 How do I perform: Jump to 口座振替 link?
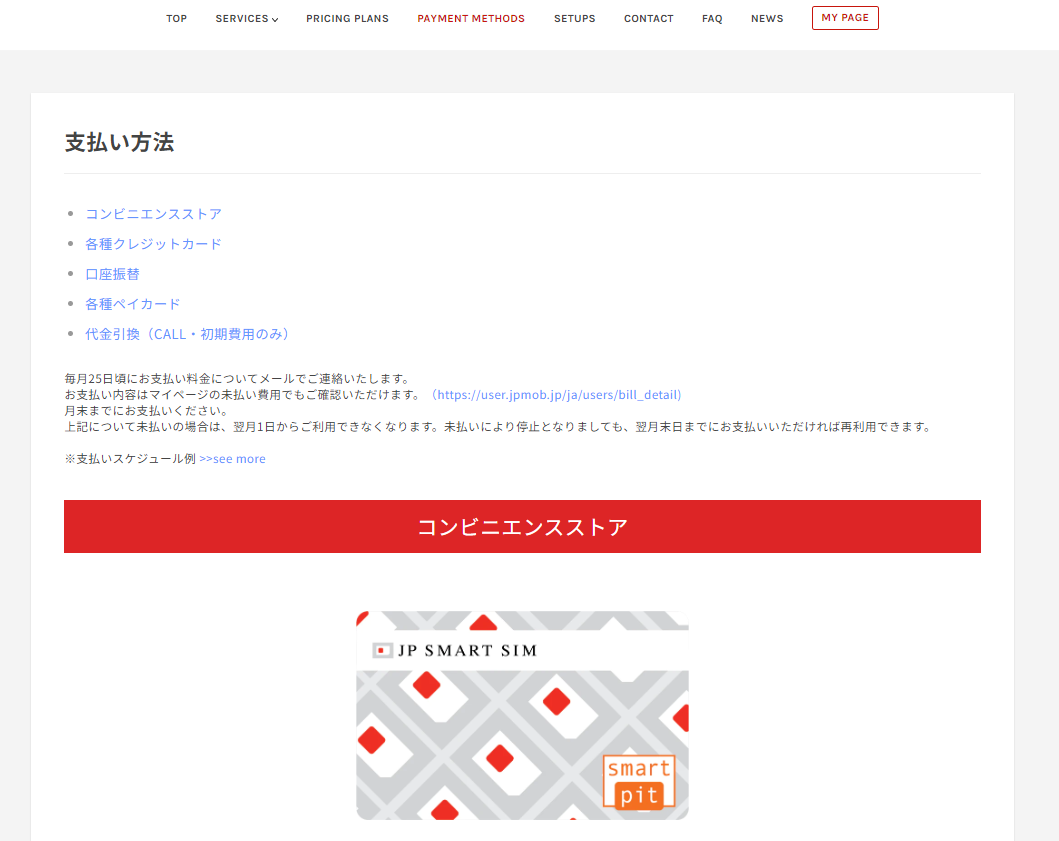(x=112, y=274)
